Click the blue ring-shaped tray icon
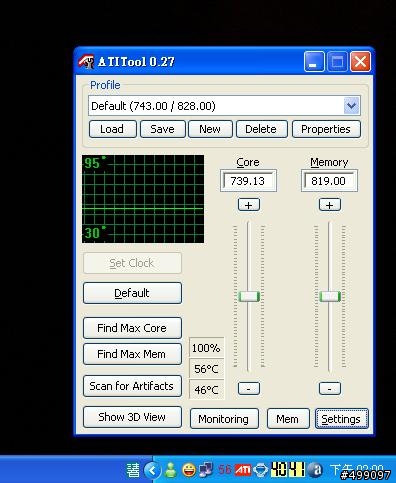The width and height of the screenshot is (396, 483). point(260,470)
